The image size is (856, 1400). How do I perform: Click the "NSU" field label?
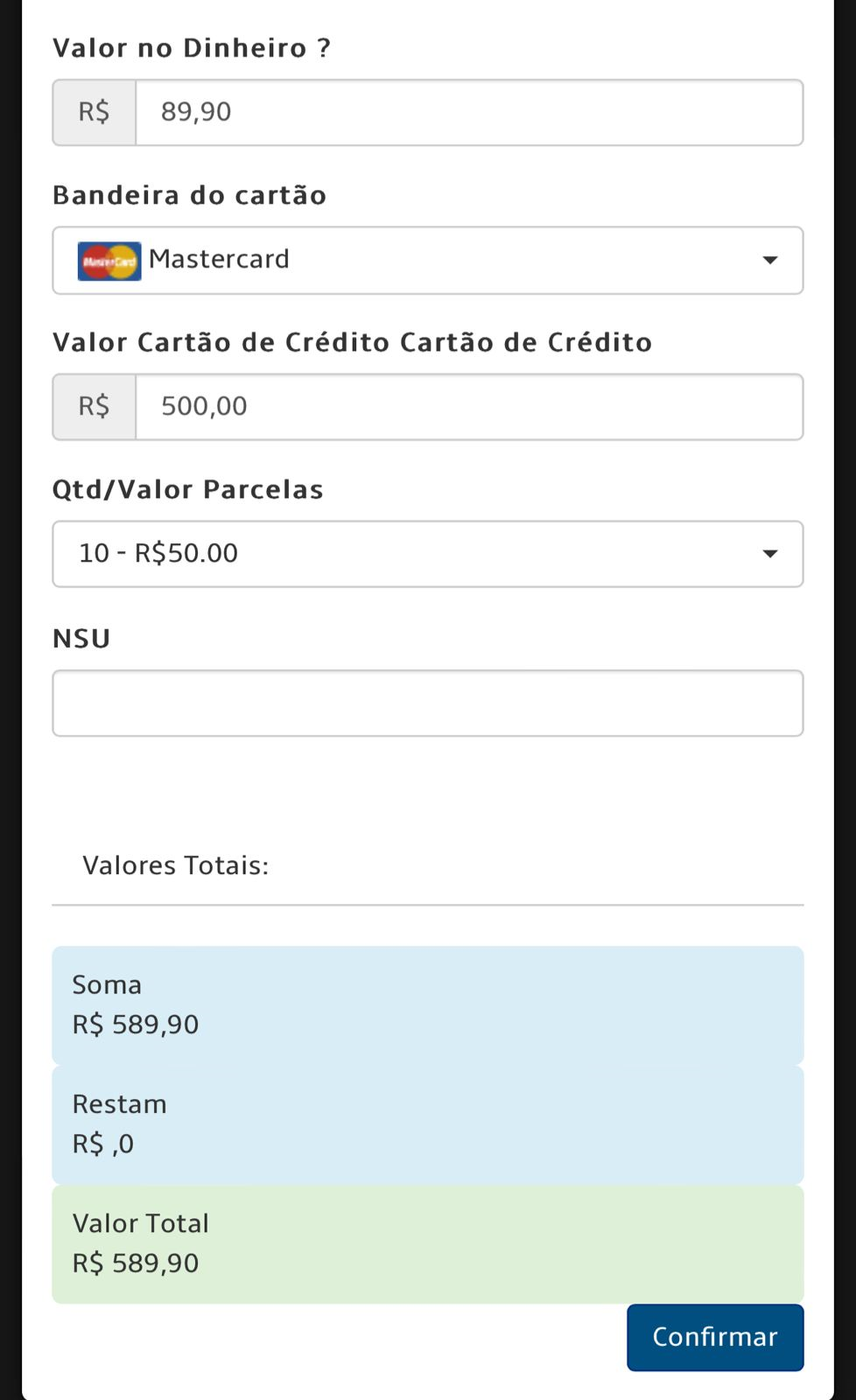(x=81, y=639)
